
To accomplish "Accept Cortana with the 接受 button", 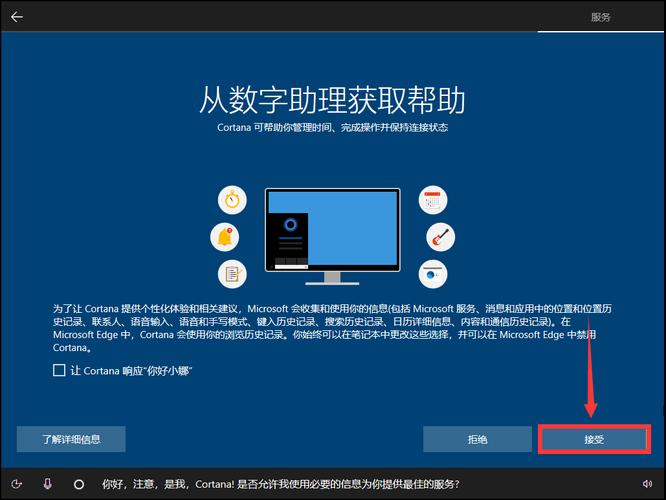I will pyautogui.click(x=594, y=439).
